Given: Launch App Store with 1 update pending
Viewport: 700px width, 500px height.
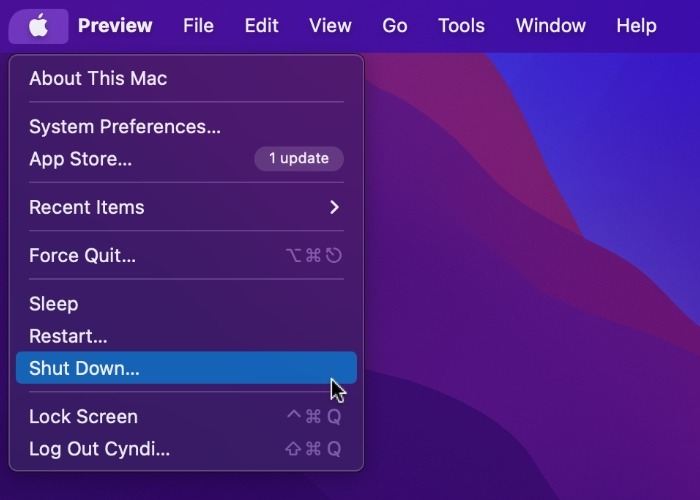Looking at the screenshot, I should click(80, 159).
